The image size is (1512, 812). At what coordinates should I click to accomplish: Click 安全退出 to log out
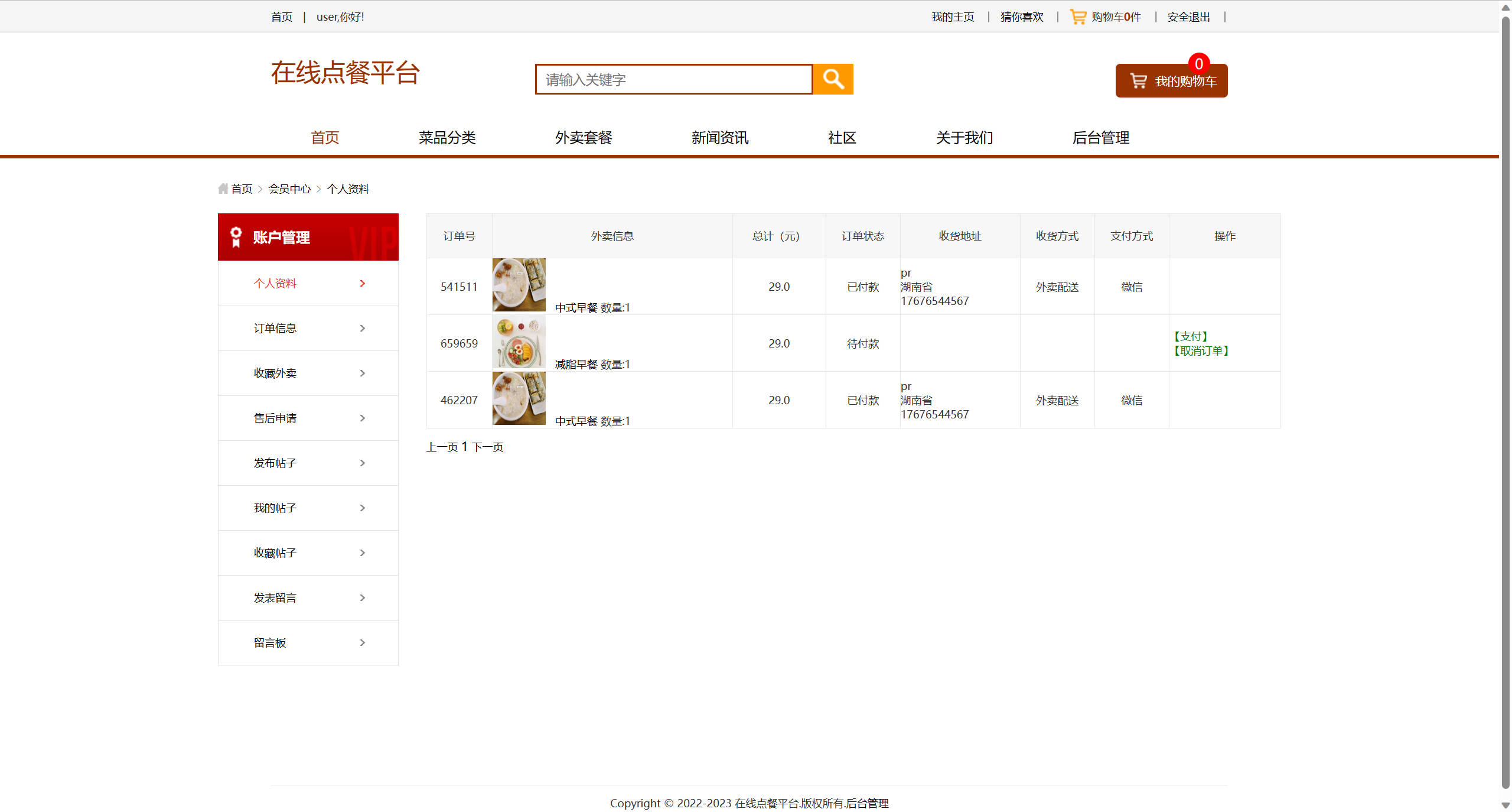(1187, 16)
